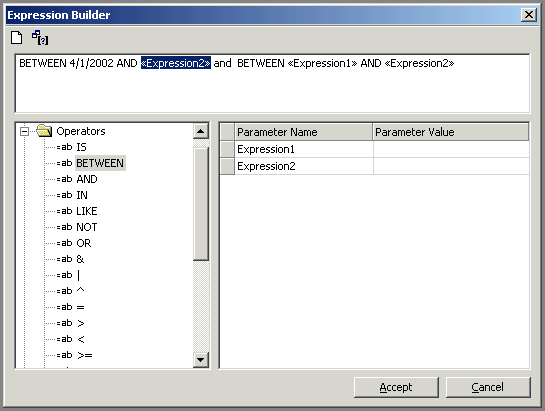Click the Cancel button
The height and width of the screenshot is (411, 545).
click(488, 387)
